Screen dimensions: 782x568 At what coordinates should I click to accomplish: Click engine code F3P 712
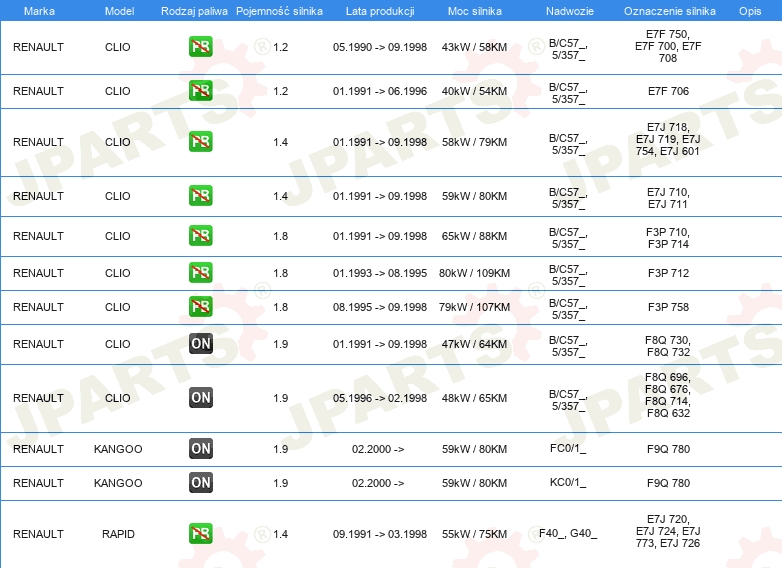(x=668, y=273)
